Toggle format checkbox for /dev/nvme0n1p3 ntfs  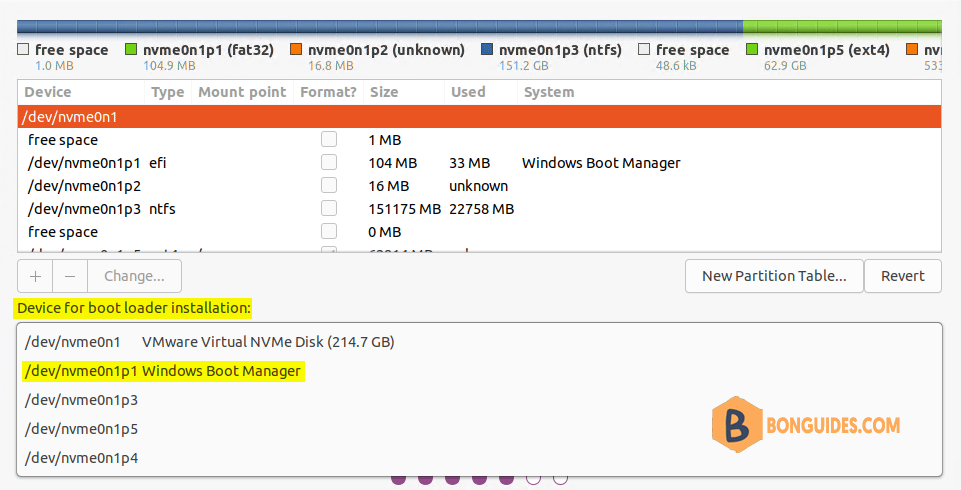pos(329,208)
